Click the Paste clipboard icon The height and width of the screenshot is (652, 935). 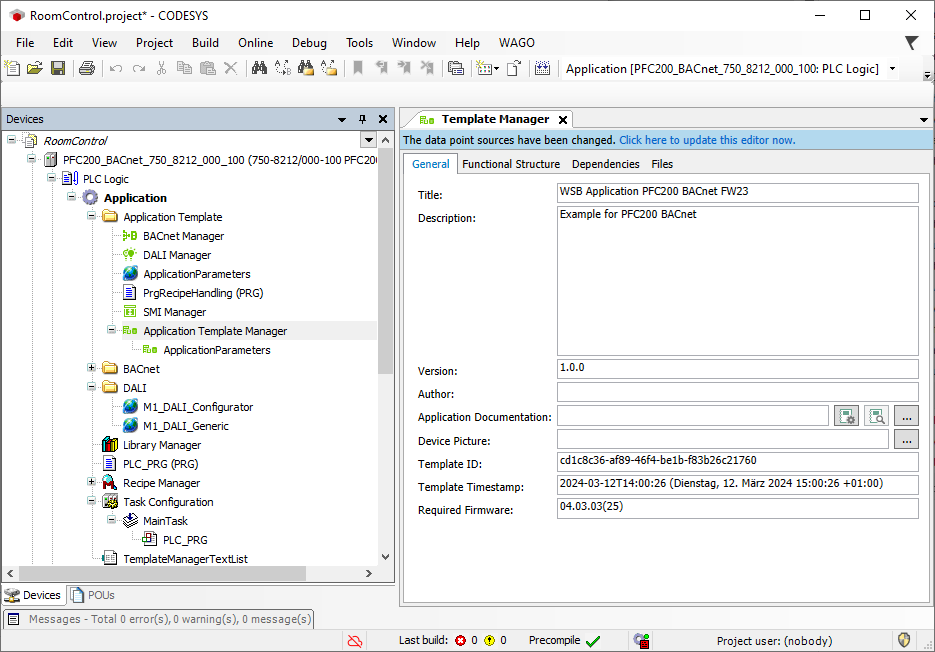(208, 69)
